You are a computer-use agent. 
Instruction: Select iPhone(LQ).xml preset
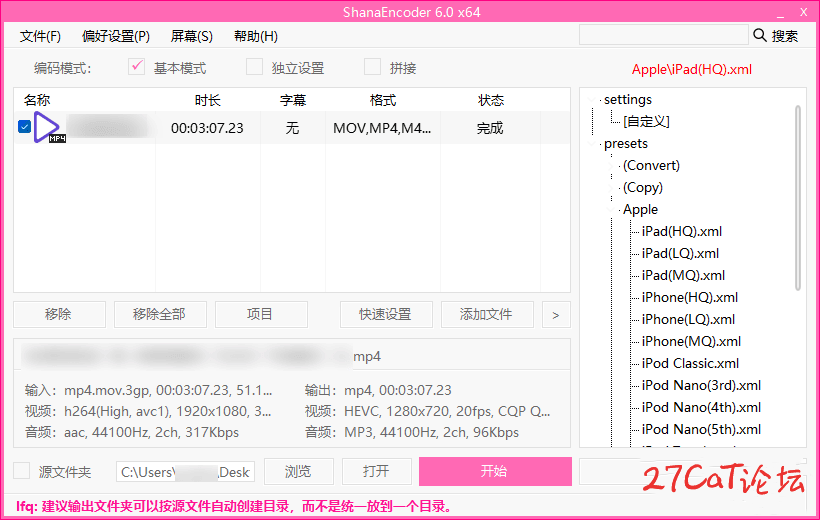688,319
